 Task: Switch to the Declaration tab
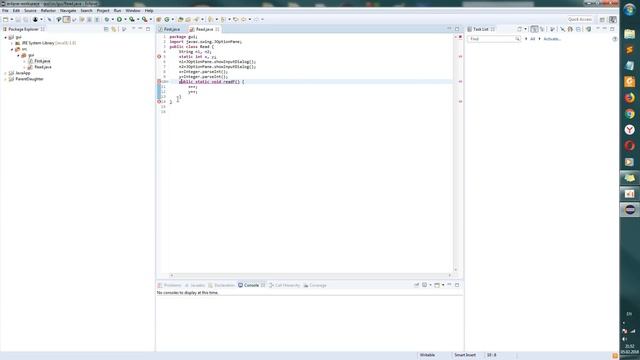pos(221,285)
